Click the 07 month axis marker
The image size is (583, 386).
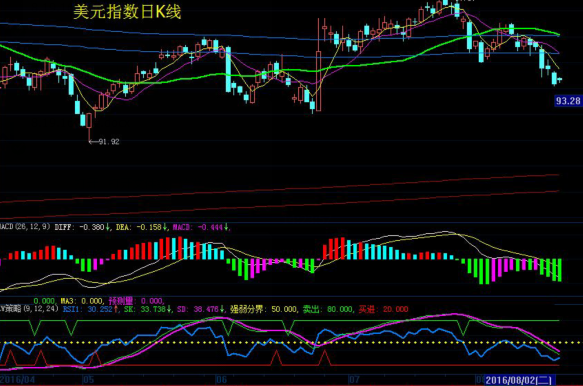[x=354, y=380]
